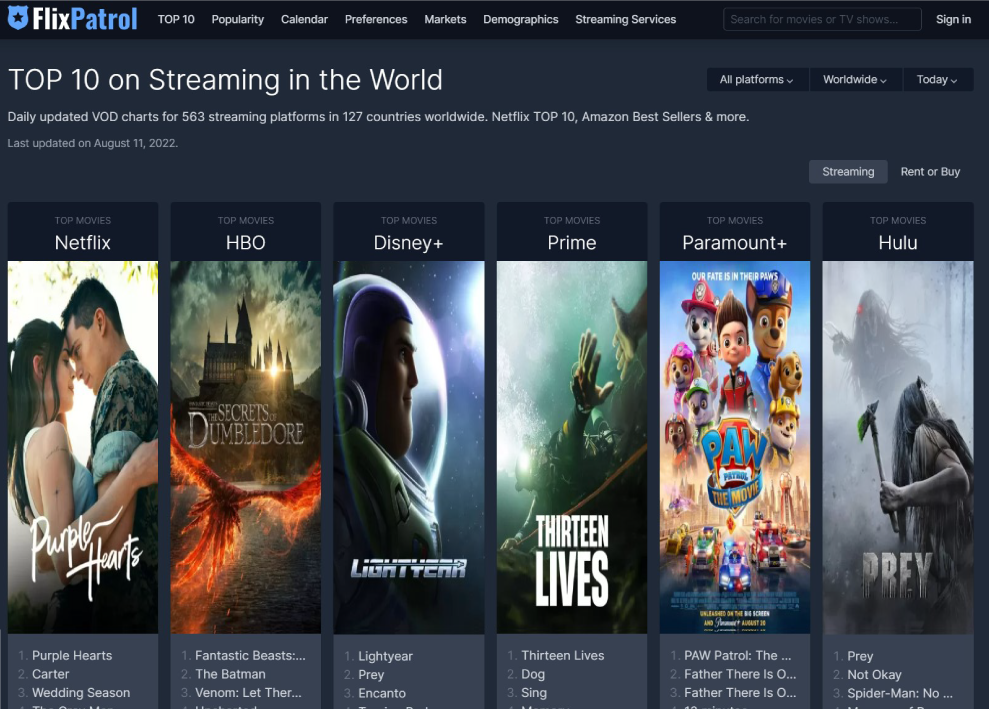Click the Secrets of Dumbledore poster

pyautogui.click(x=245, y=447)
